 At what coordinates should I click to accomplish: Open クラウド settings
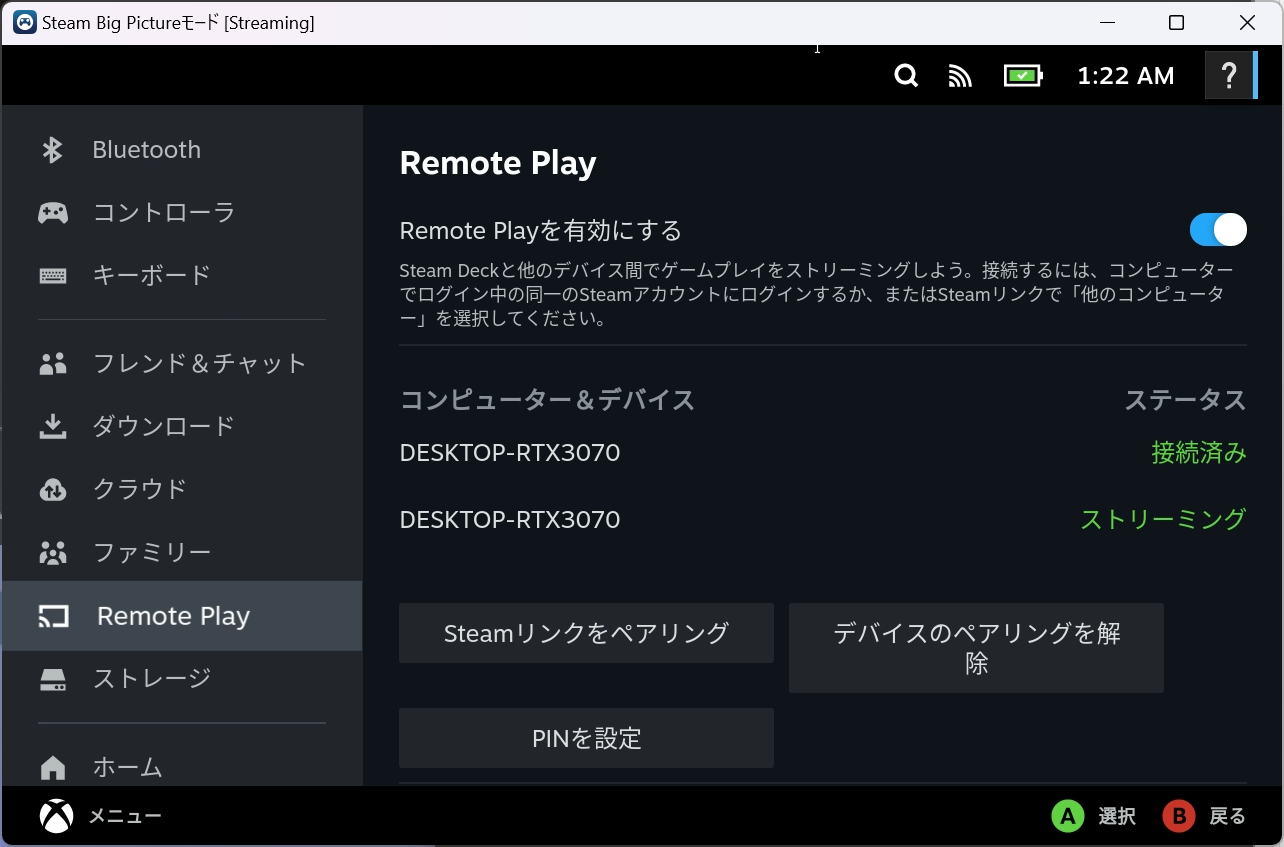pos(182,489)
